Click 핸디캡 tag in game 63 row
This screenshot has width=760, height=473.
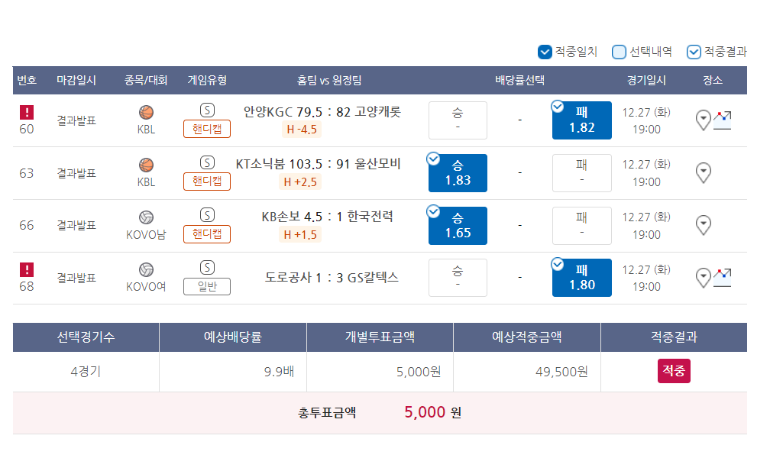(x=207, y=181)
